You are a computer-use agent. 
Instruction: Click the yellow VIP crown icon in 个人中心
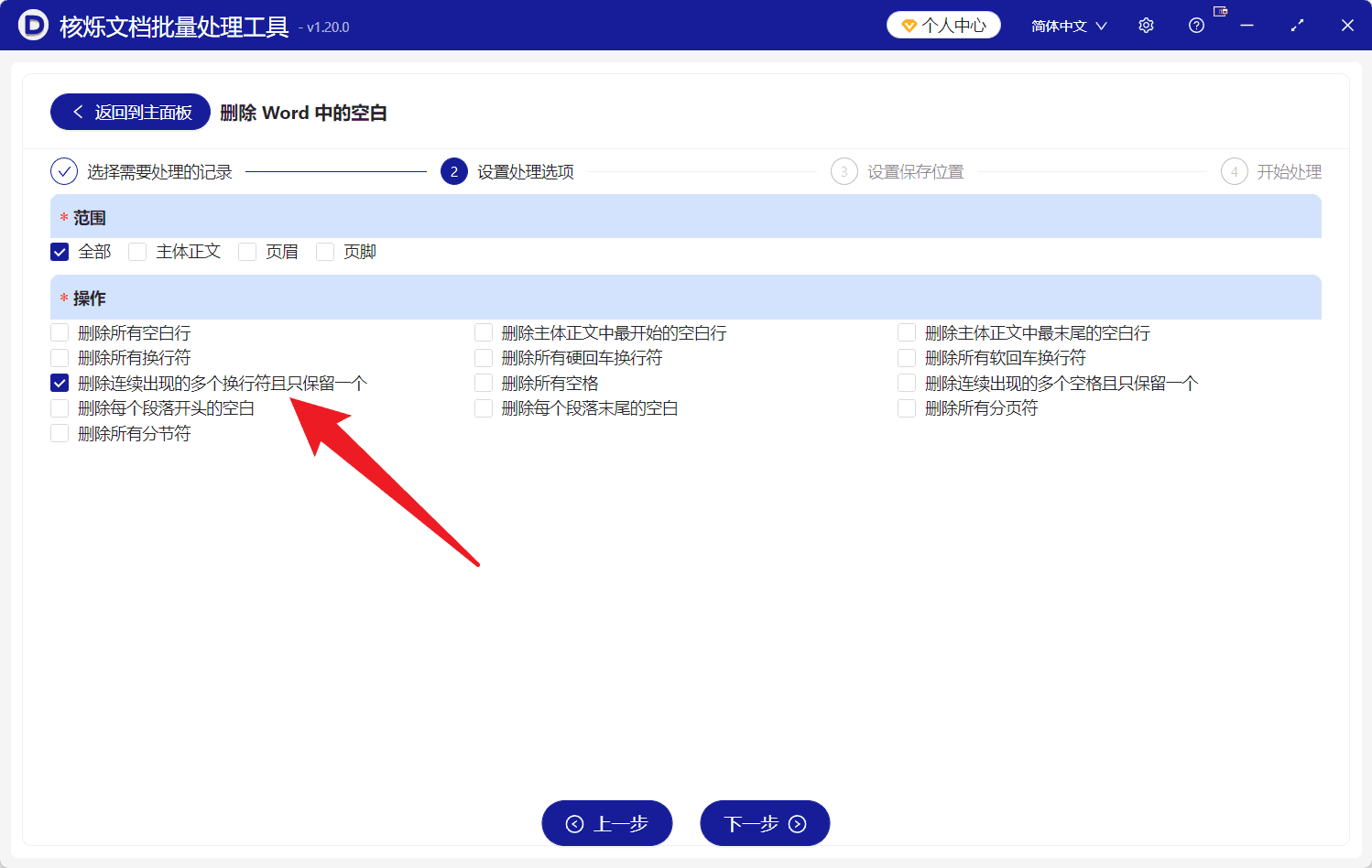[x=908, y=25]
